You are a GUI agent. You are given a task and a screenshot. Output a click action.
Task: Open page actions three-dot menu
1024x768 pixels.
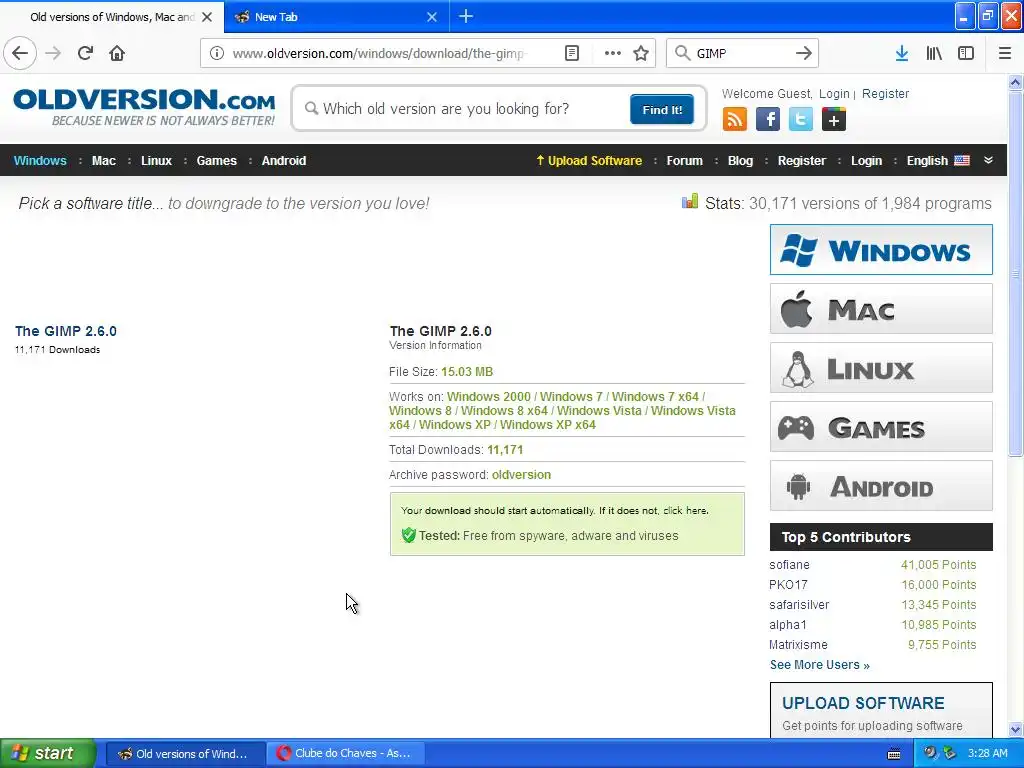coord(613,53)
